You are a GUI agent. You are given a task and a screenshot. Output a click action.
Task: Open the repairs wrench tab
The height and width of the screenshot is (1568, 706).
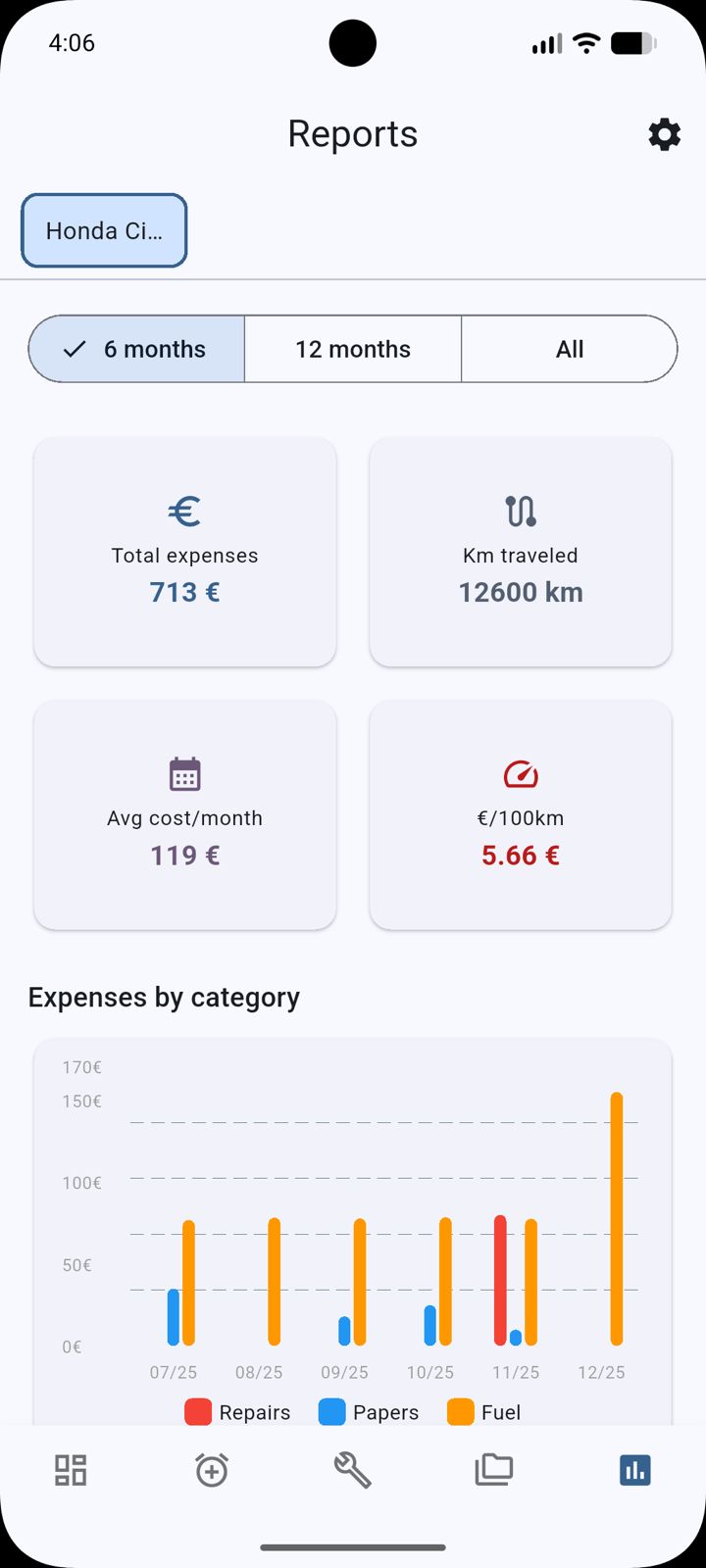coord(352,1470)
